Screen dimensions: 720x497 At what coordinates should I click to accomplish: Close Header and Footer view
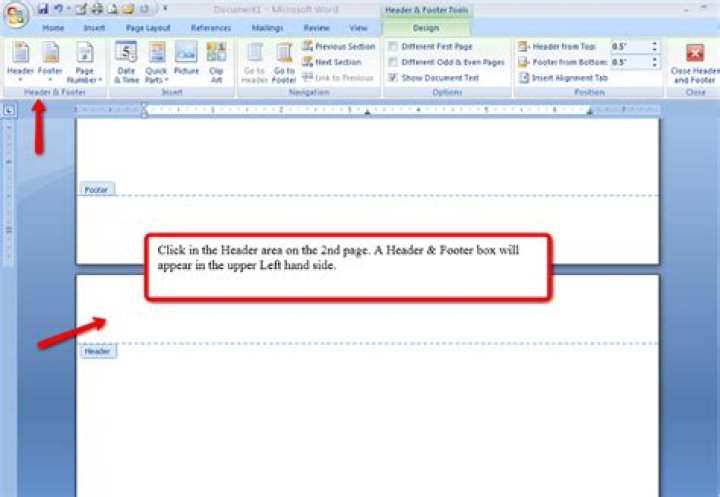point(694,62)
